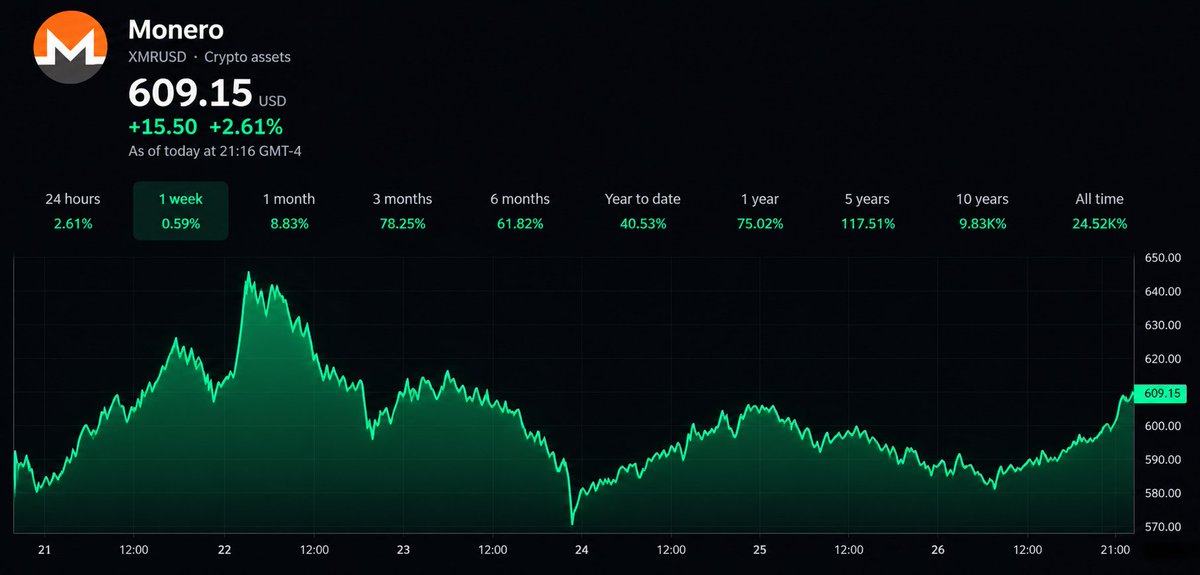This screenshot has width=1200, height=575.
Task: Select the 24 hours time range
Action: [73, 211]
